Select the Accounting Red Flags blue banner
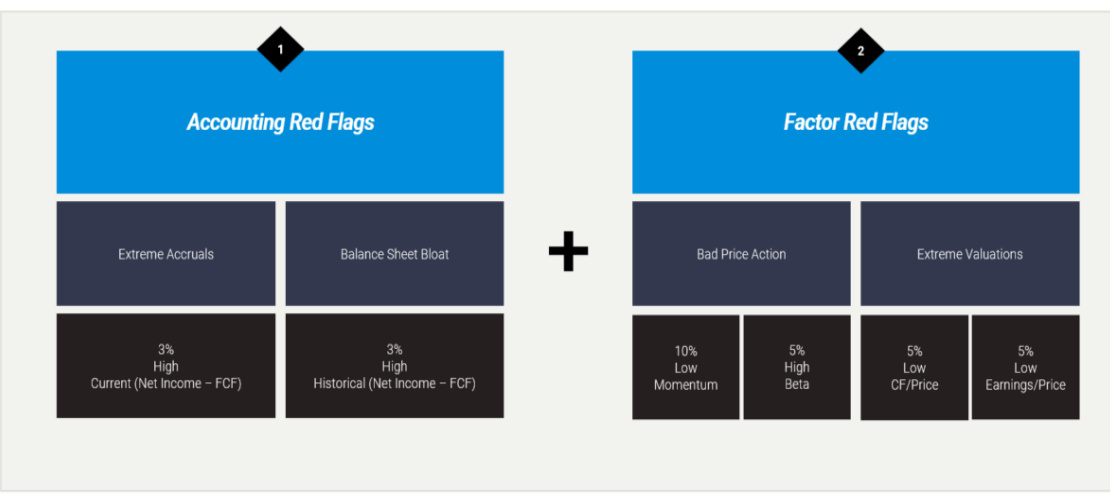 tap(280, 122)
